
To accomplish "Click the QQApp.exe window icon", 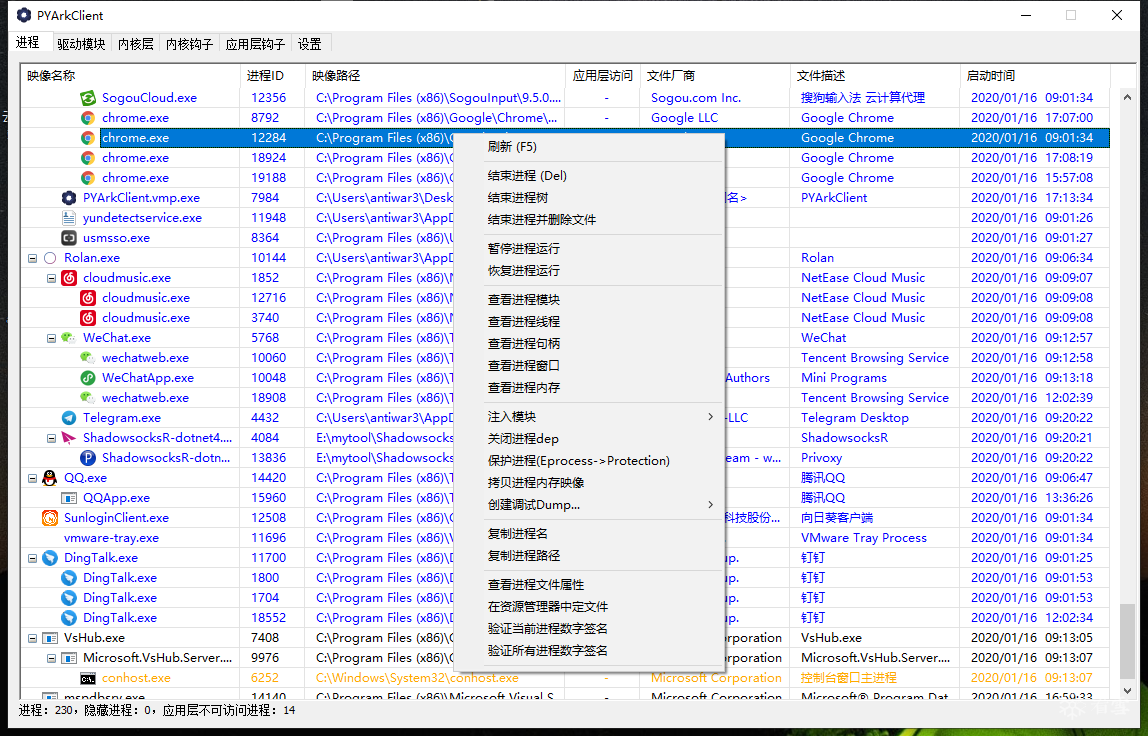I will (69, 498).
